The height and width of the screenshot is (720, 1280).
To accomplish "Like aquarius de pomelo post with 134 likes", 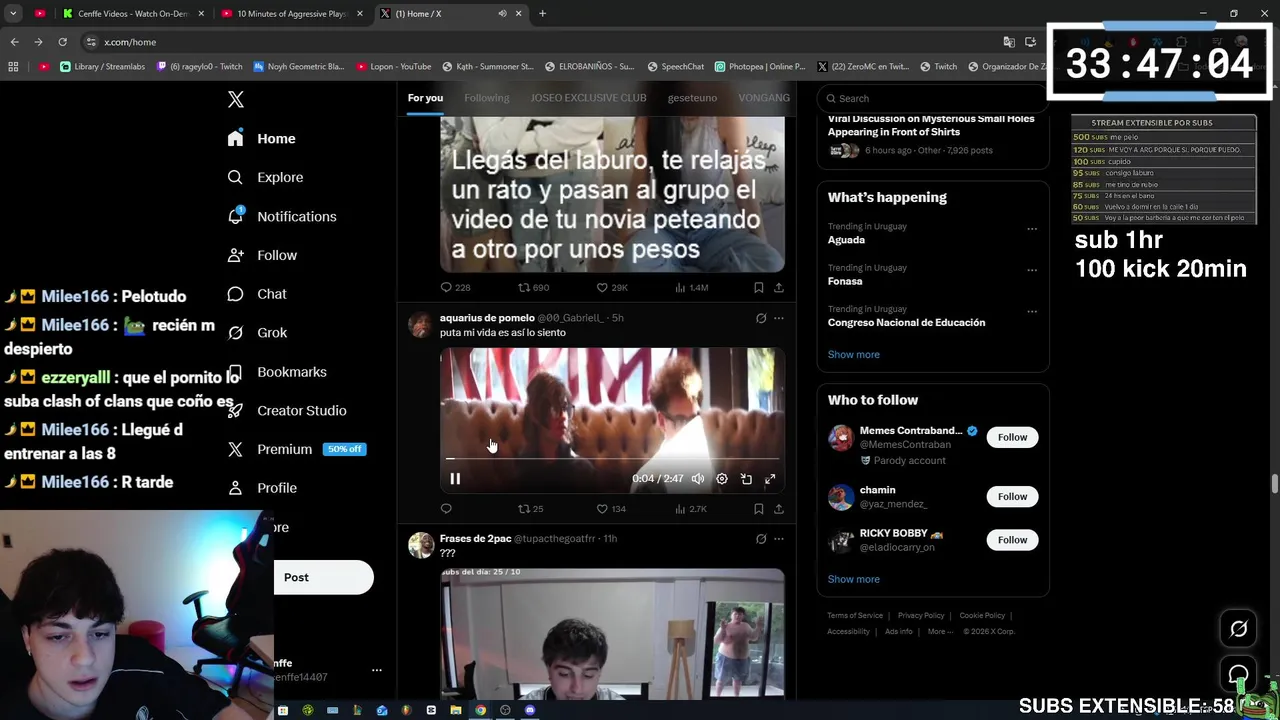I will click(611, 508).
